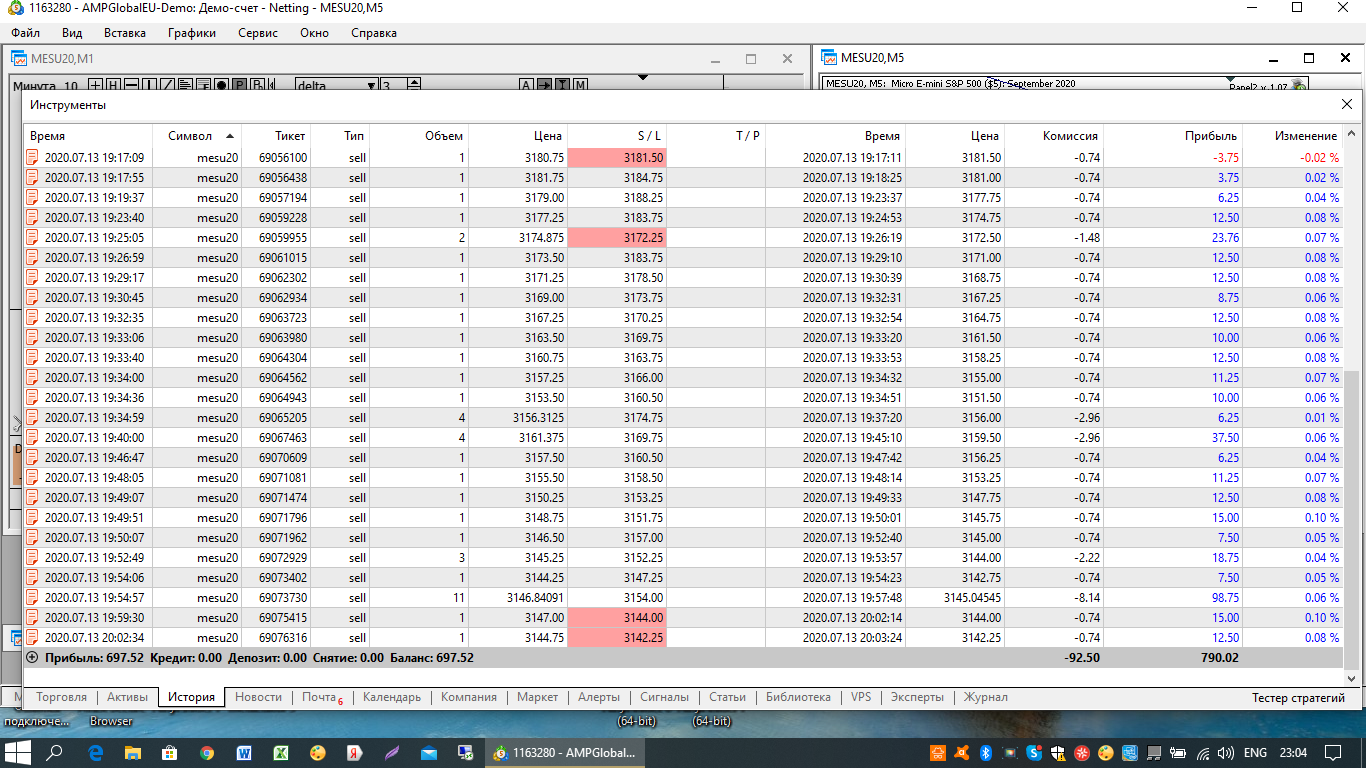1366x768 pixels.
Task: Launch Microsoft Excel from the taskbar
Action: click(x=282, y=753)
